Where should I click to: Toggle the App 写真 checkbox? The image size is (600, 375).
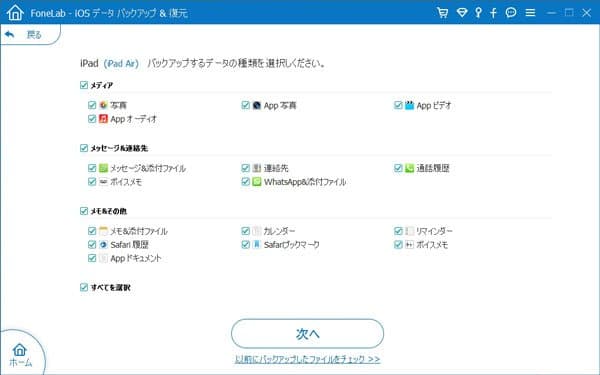pyautogui.click(x=246, y=105)
